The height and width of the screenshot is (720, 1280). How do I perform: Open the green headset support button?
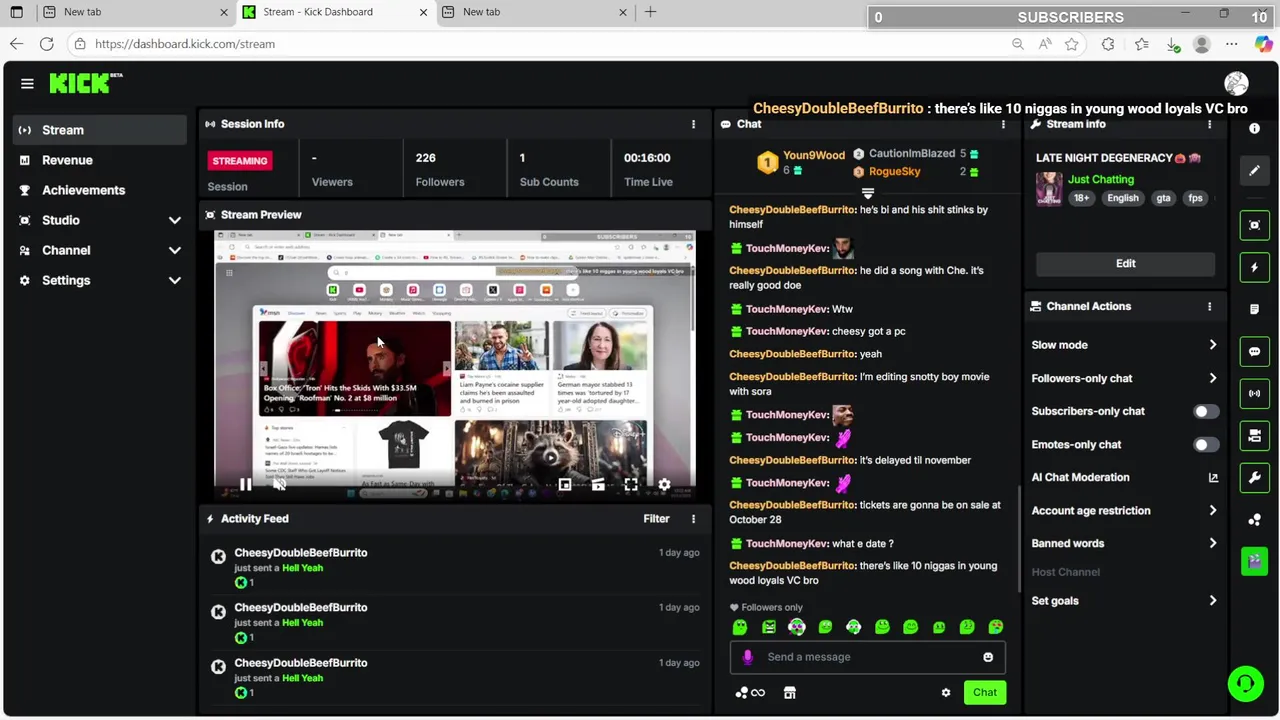click(x=1245, y=684)
